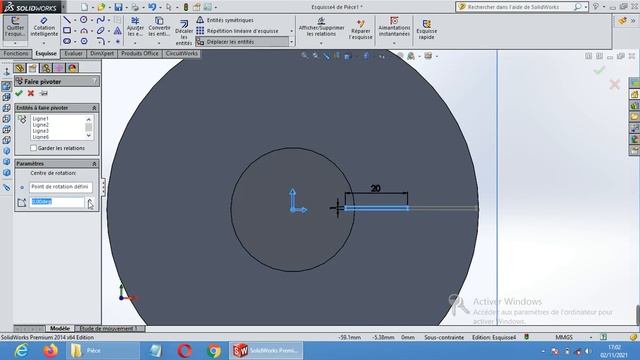Open Firefox from the taskbar
The height and width of the screenshot is (360, 640).
pyautogui.click(x=51, y=351)
